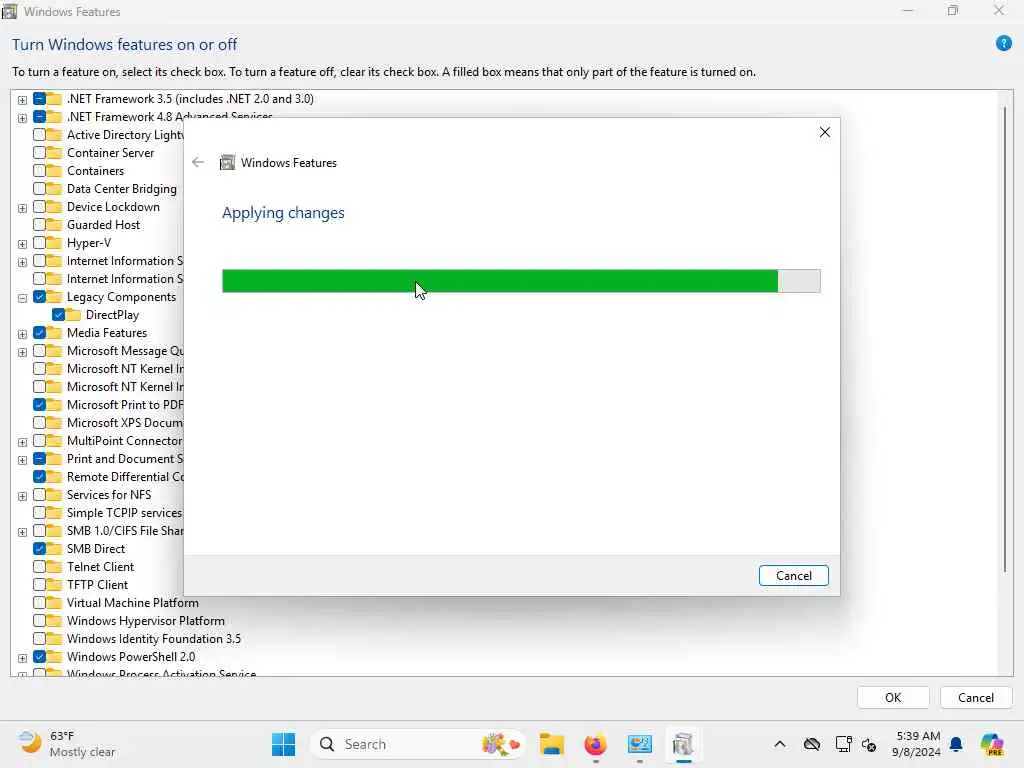Expand Media Features node
1024x768 pixels.
click(22, 334)
